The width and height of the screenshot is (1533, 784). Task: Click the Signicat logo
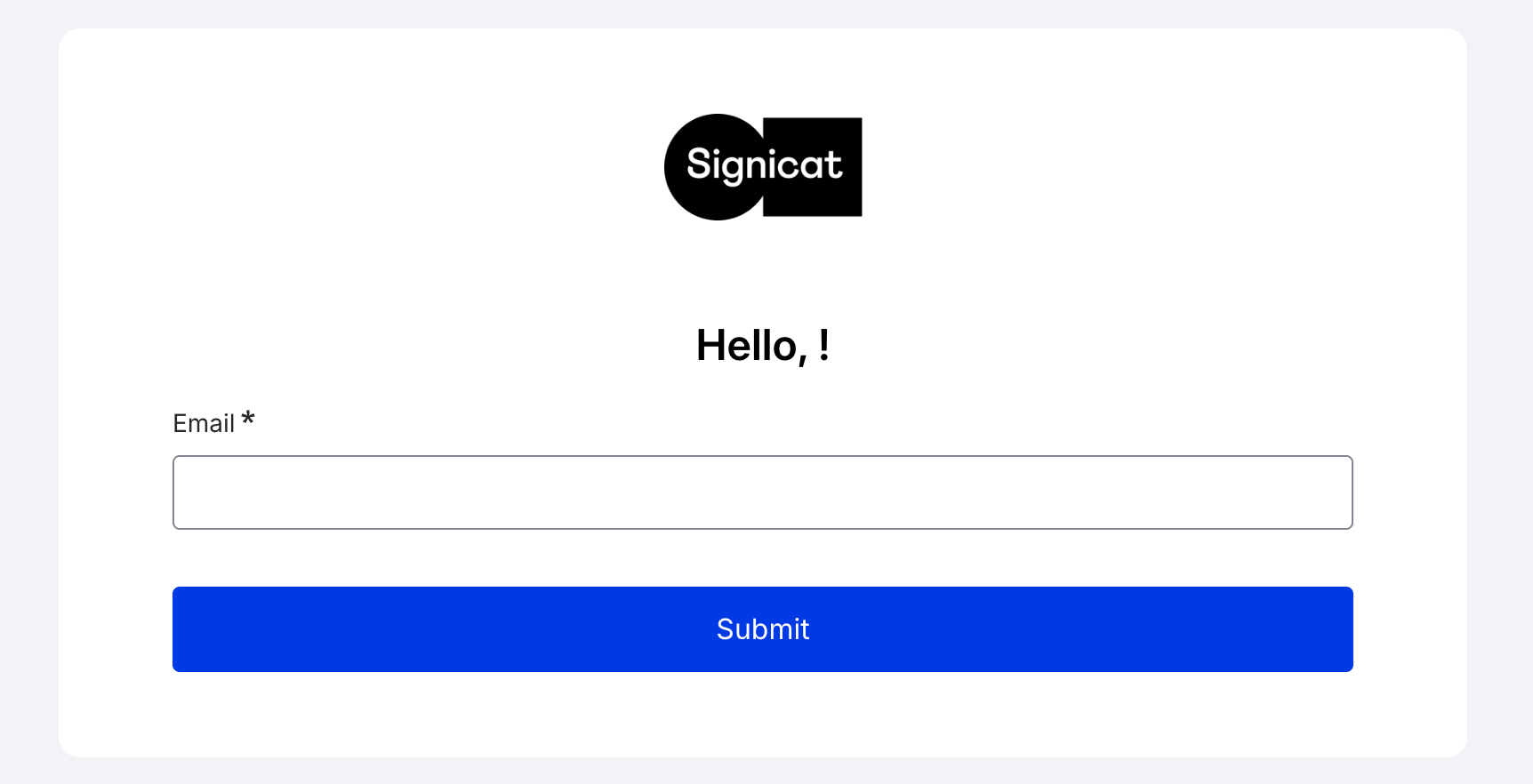763,166
